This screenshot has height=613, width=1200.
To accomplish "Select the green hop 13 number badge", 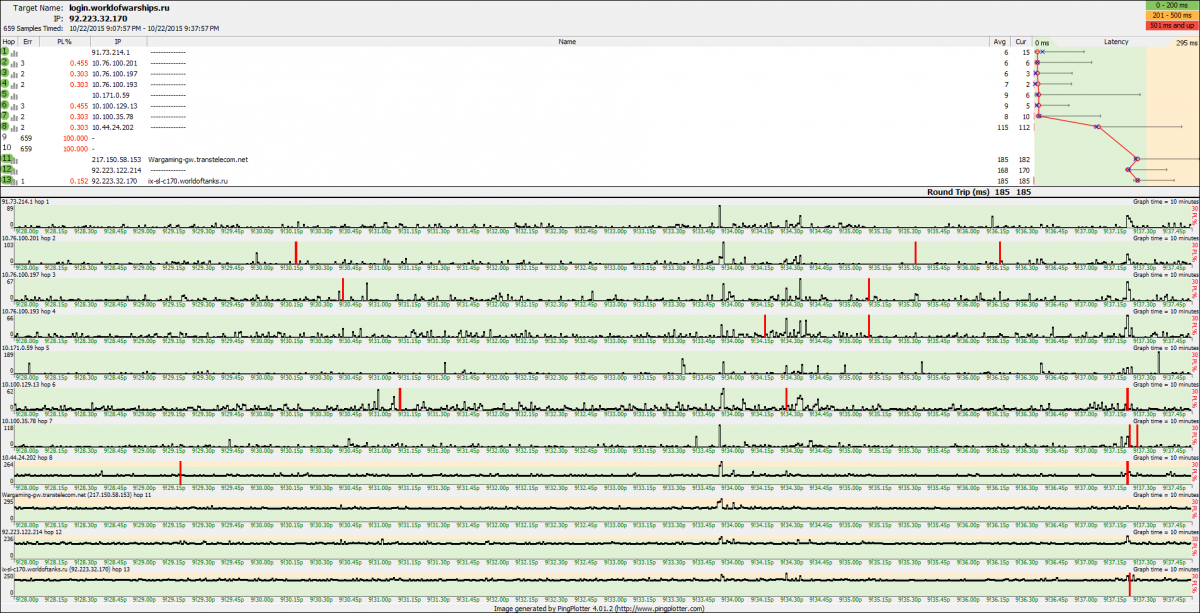I will 6,181.
